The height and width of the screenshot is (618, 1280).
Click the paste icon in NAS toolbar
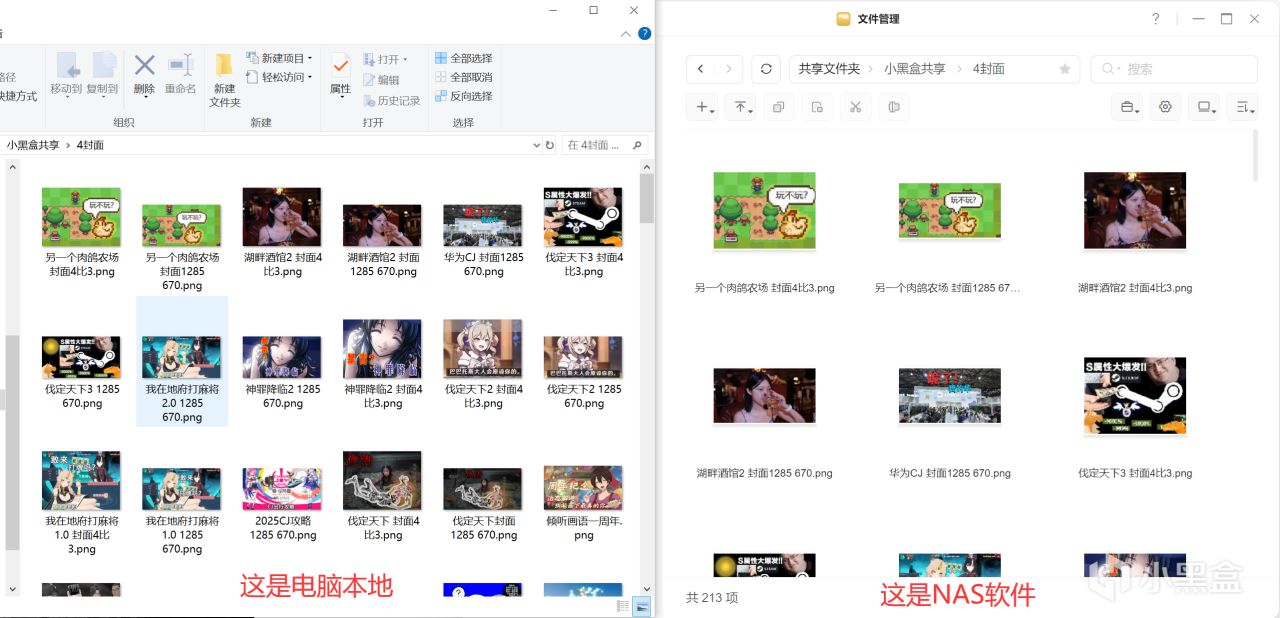pyautogui.click(x=817, y=107)
